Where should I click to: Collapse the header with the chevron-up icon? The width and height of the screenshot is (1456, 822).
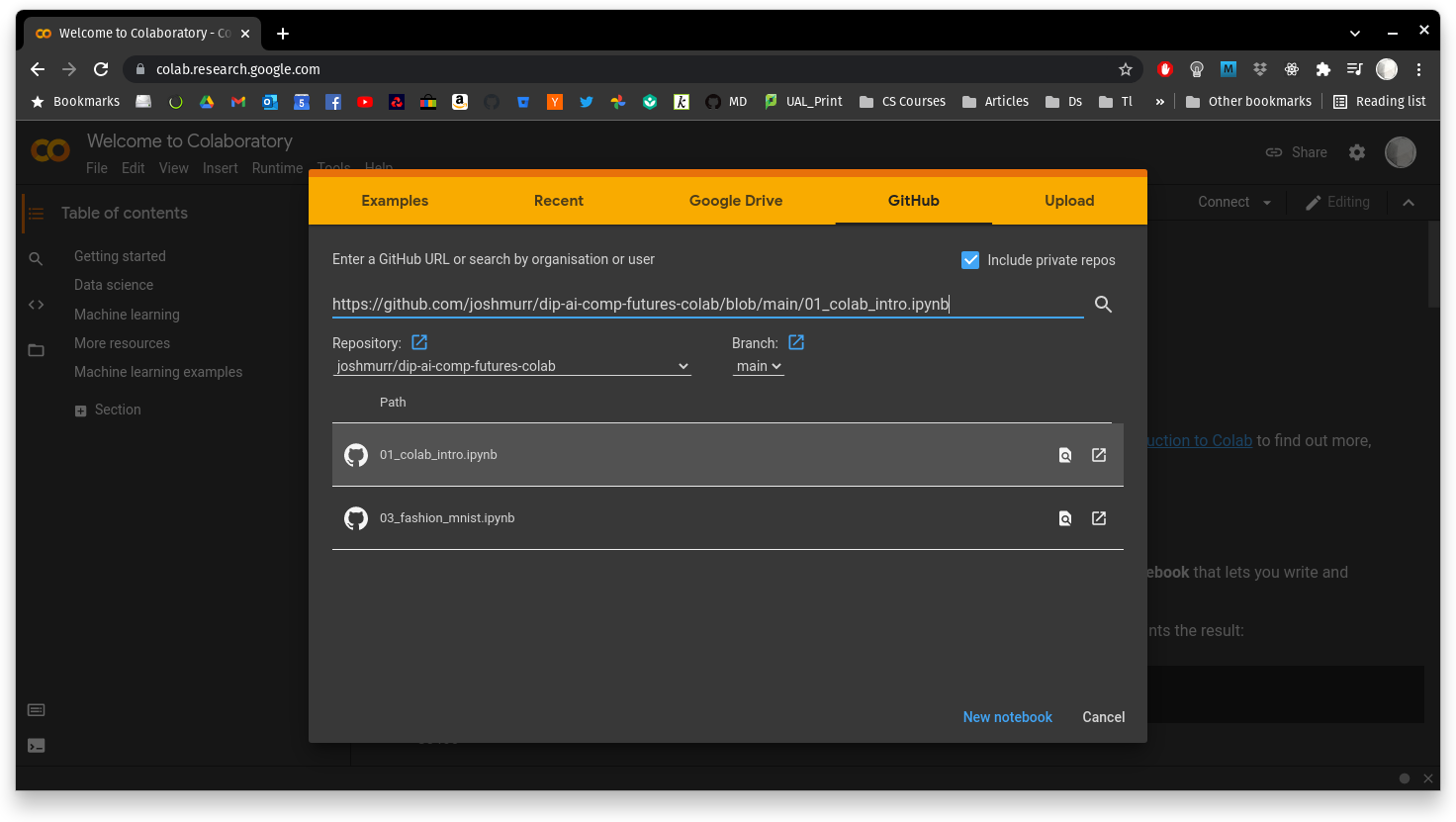(1409, 203)
